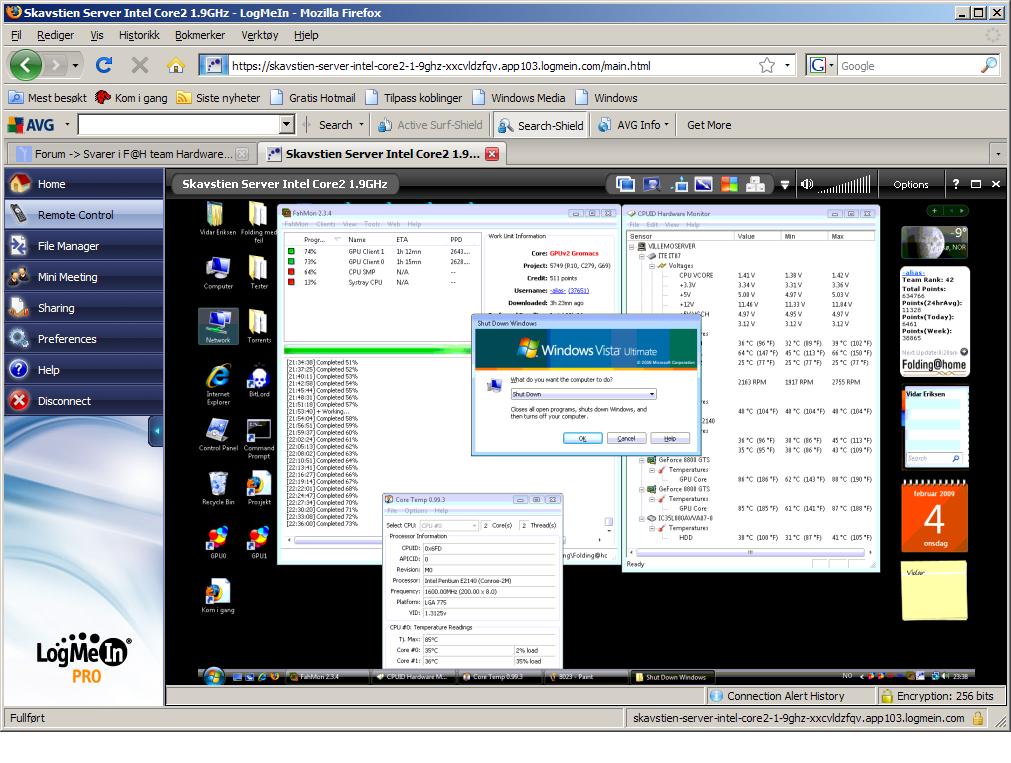Close the Skavstien Server browser tab
Viewport: 1011px width, 763px height.
[x=492, y=154]
